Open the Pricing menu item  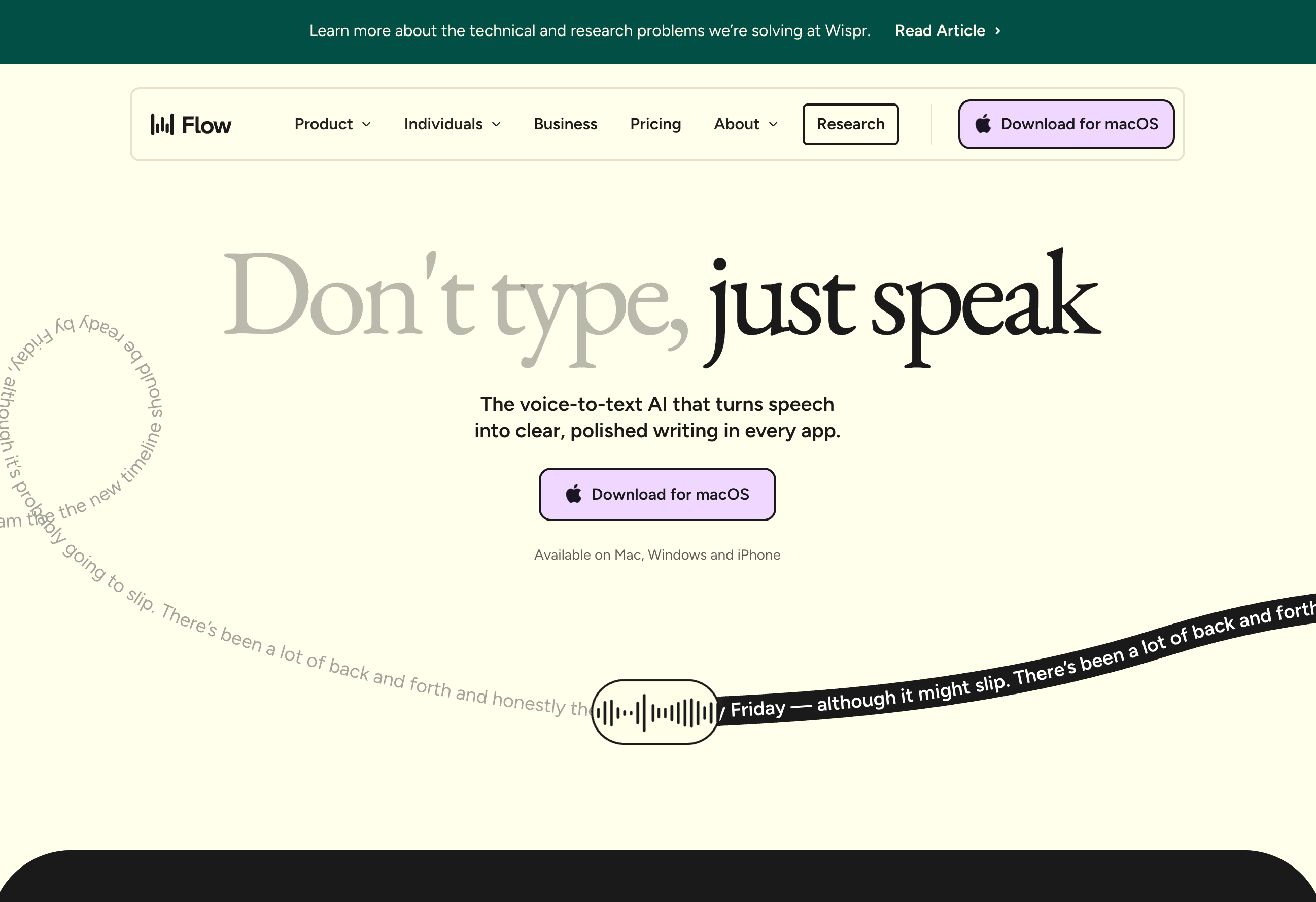[655, 124]
